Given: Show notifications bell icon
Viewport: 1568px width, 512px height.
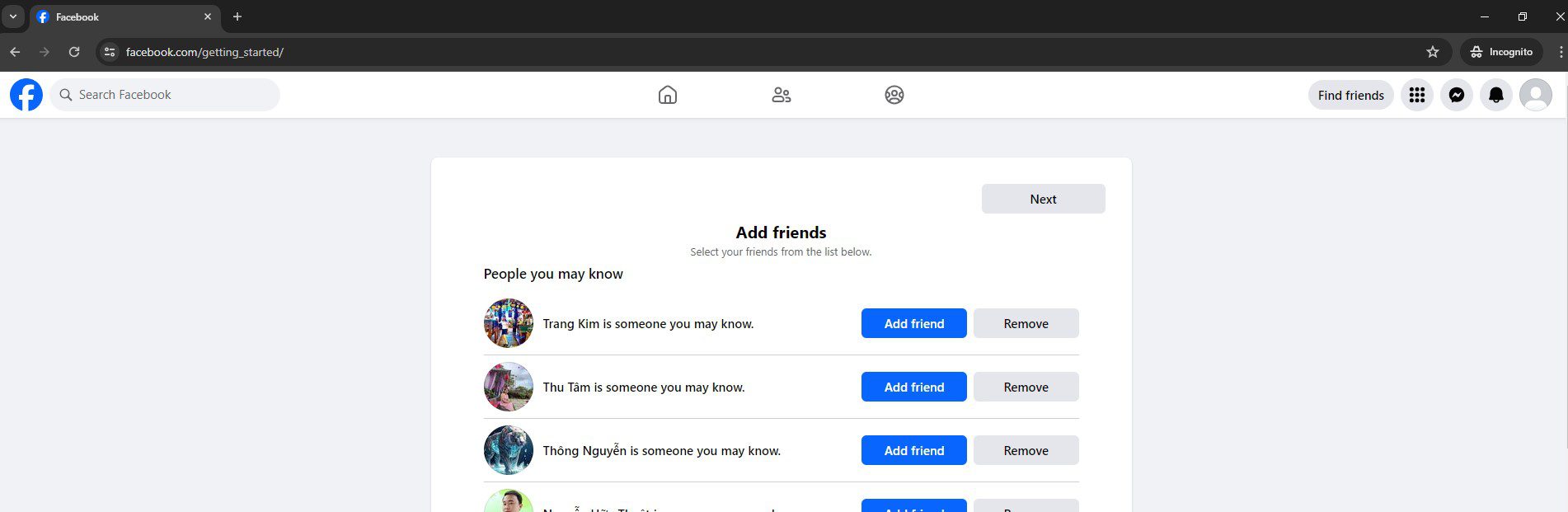Looking at the screenshot, I should [x=1496, y=95].
